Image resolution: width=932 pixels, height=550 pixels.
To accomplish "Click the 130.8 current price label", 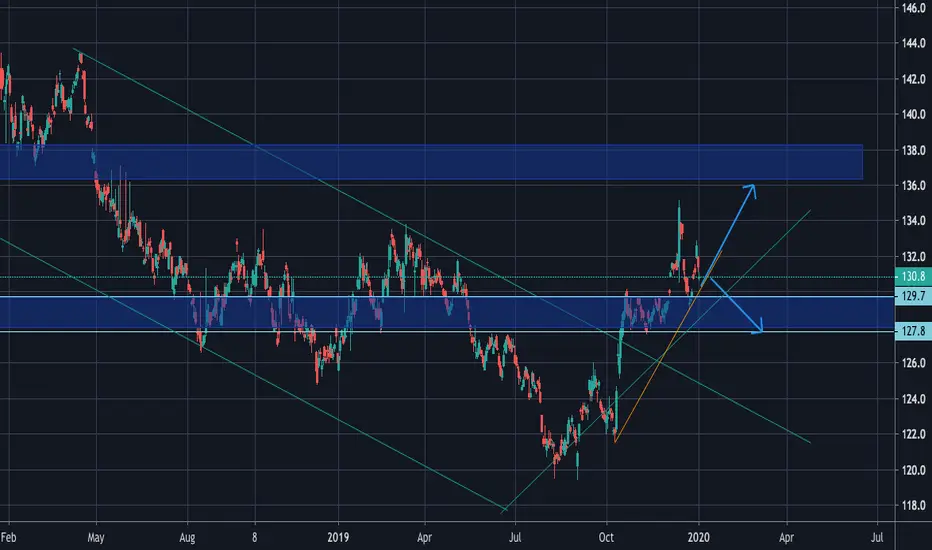I will [x=913, y=276].
